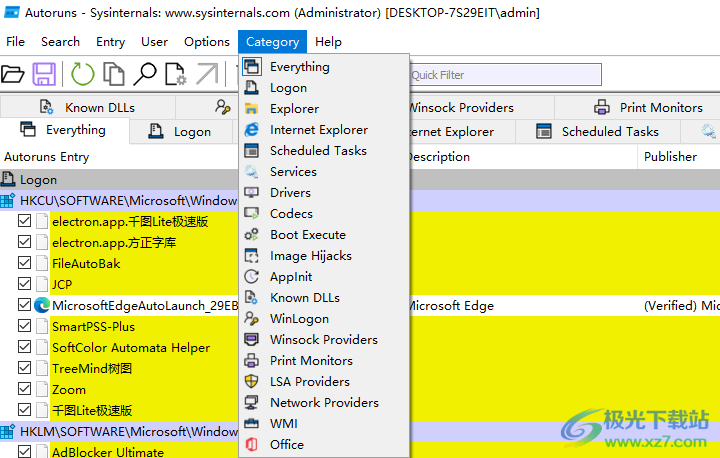Click the Description column header

(x=523, y=157)
